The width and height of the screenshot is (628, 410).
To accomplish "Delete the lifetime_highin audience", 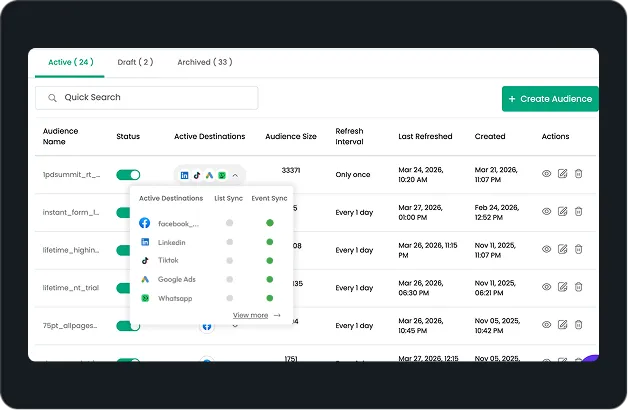I will coord(578,249).
